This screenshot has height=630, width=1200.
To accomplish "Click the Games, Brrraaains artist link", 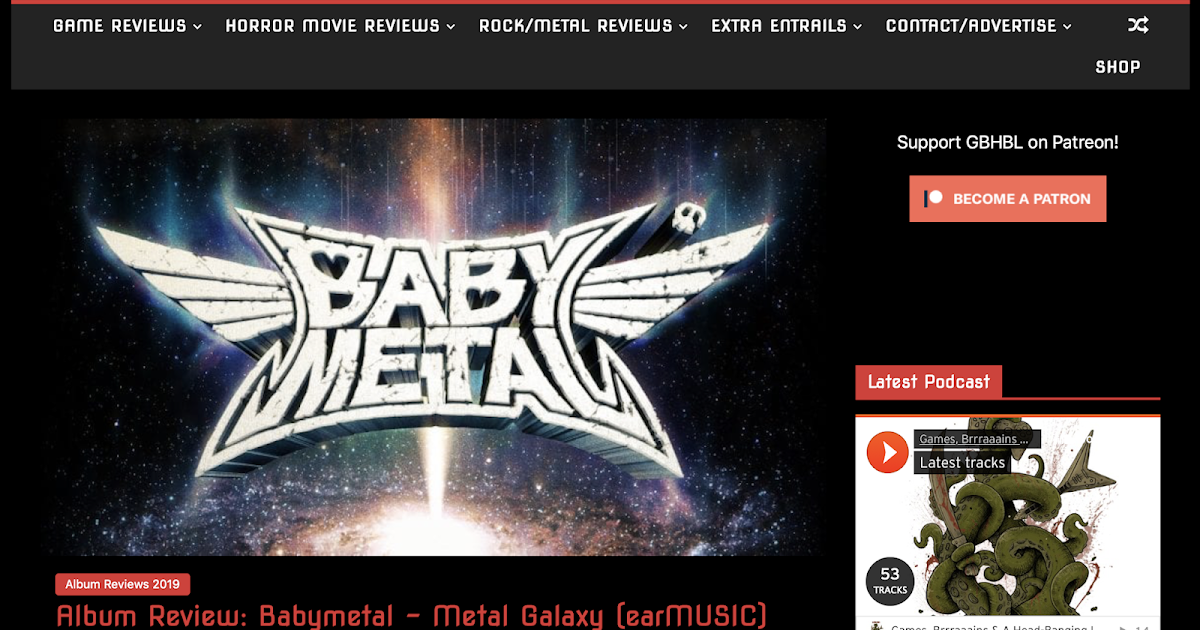I will [977, 439].
